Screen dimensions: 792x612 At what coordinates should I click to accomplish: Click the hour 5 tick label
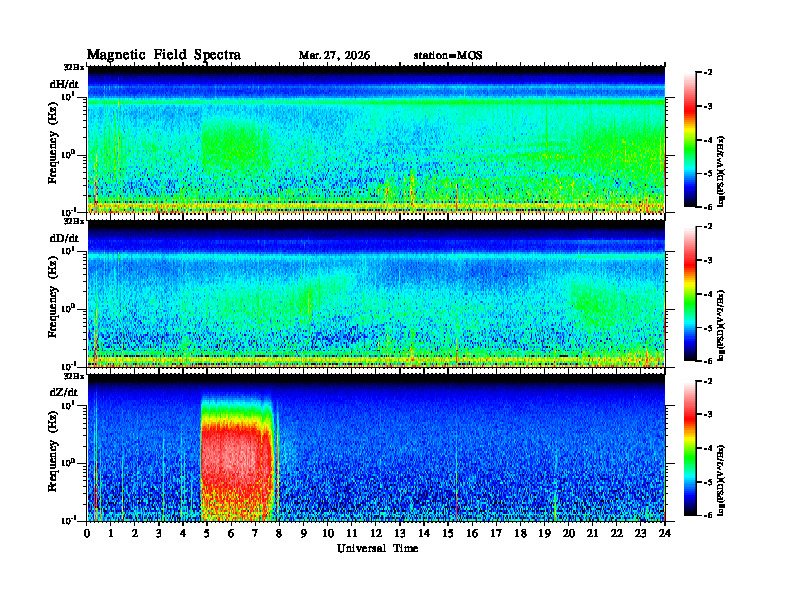click(207, 534)
